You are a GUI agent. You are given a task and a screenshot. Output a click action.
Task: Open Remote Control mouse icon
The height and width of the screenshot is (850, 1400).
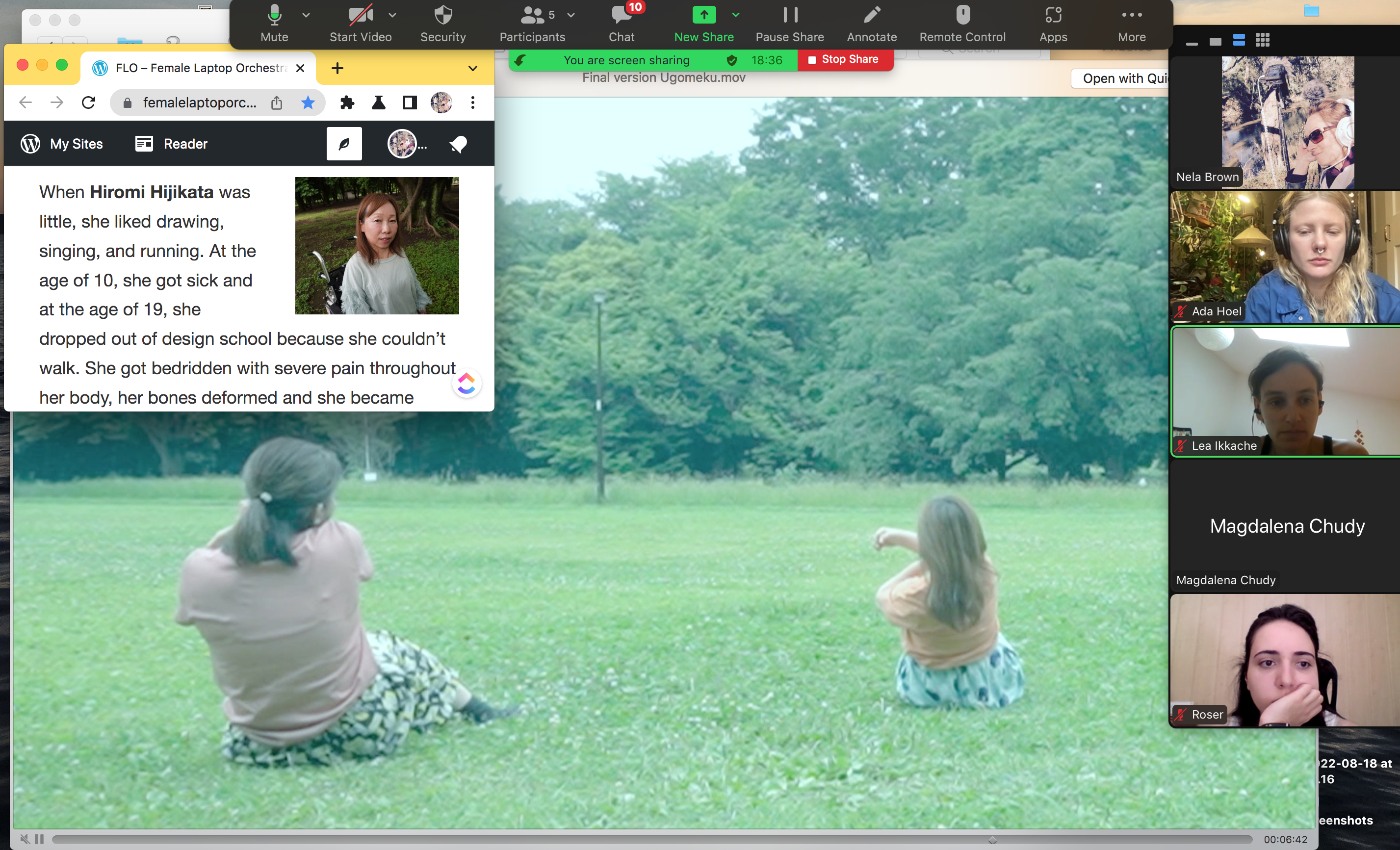coord(962,15)
